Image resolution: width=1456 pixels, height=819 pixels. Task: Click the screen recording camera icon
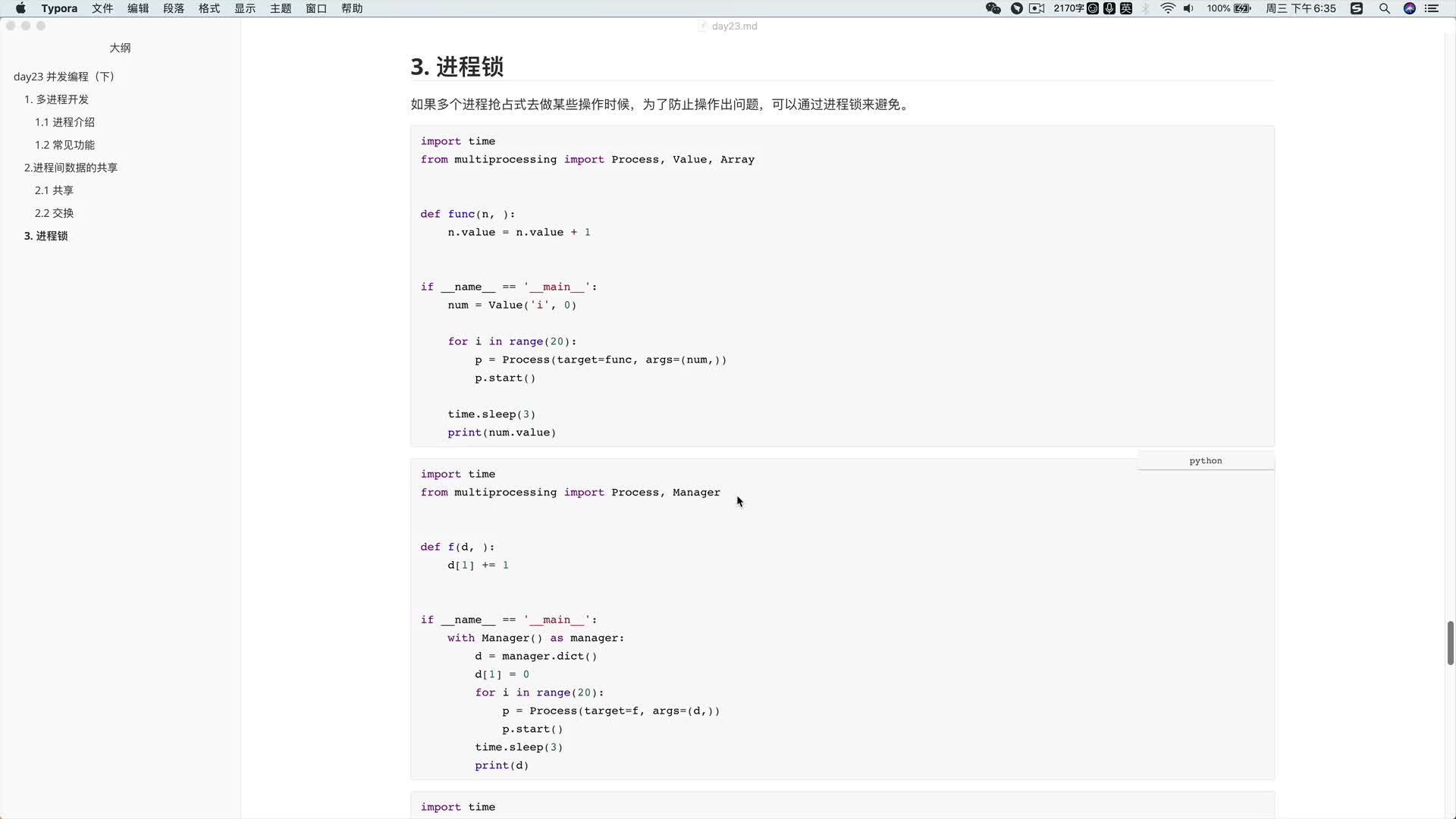pos(1037,8)
